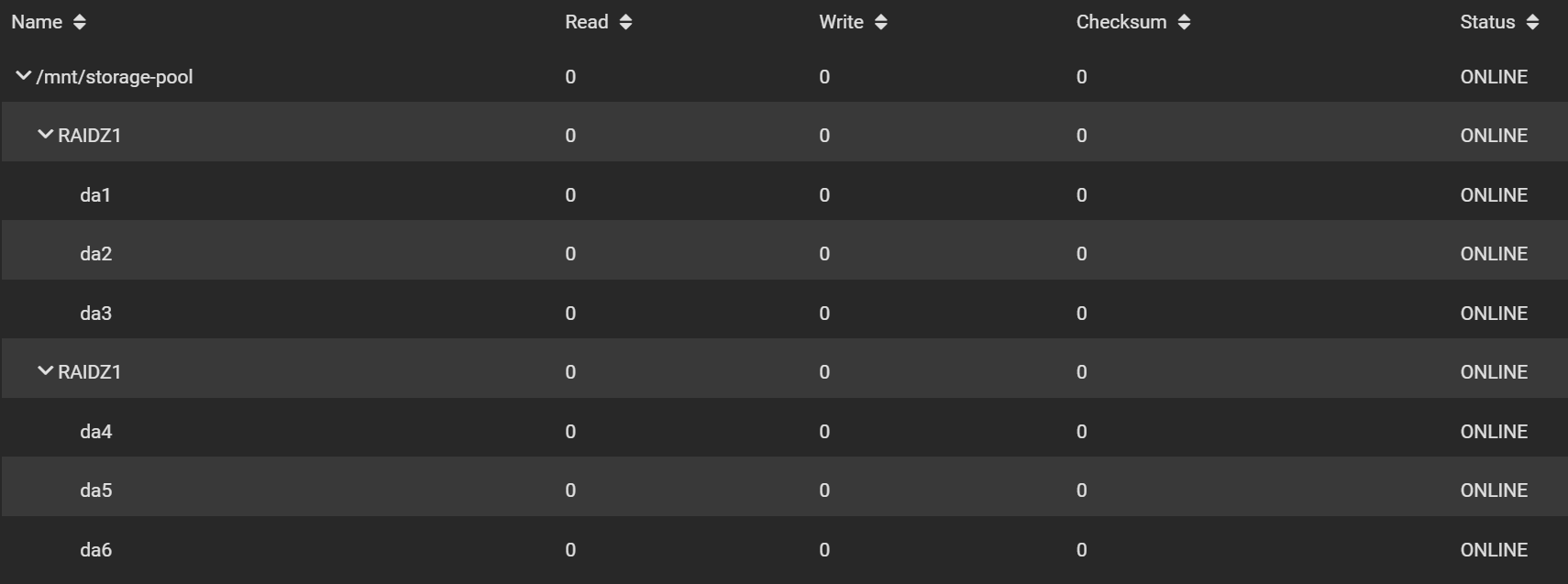
Task: Click the Read column header label
Action: point(586,22)
